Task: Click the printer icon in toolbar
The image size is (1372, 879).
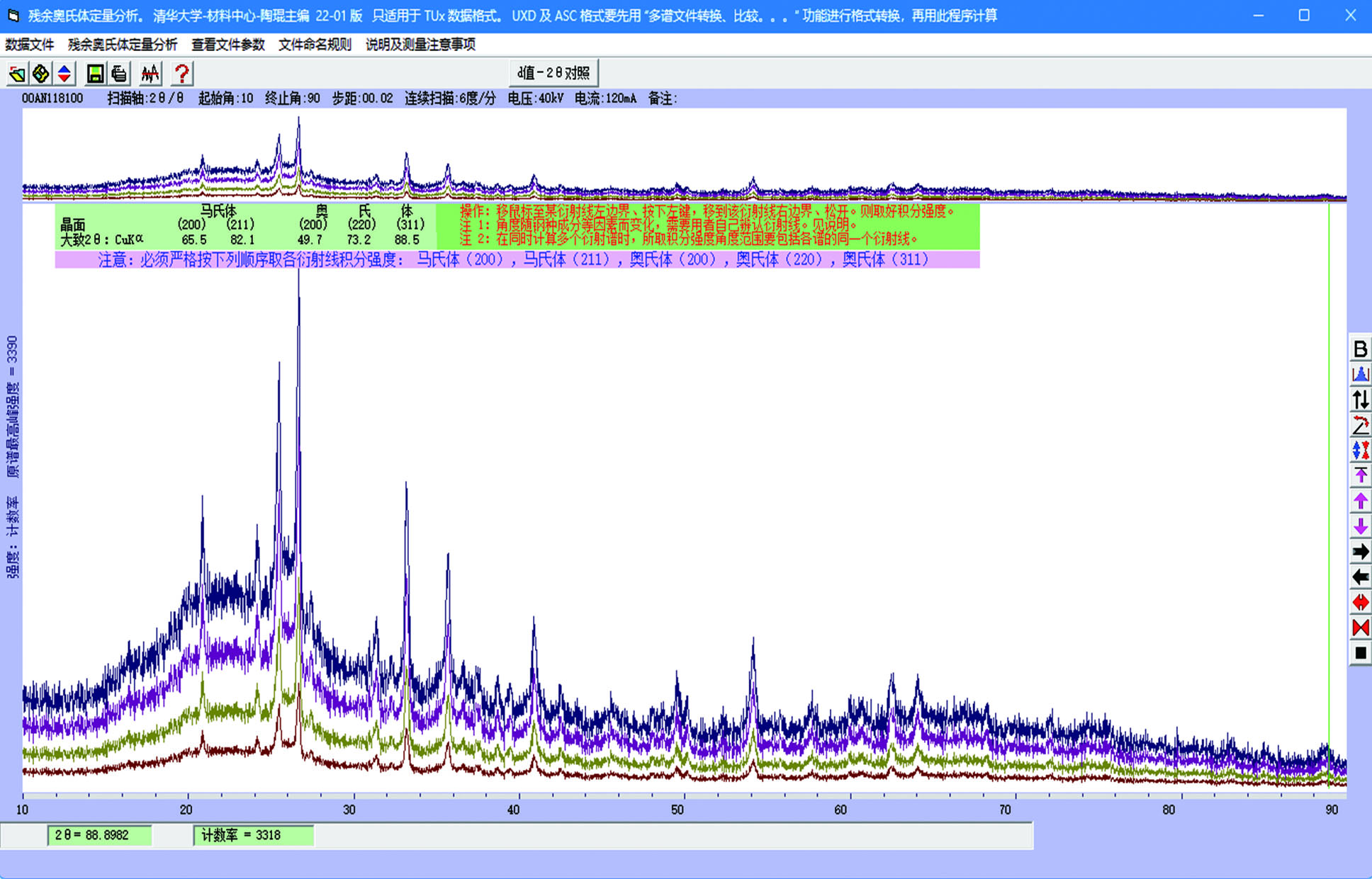Action: tap(119, 74)
